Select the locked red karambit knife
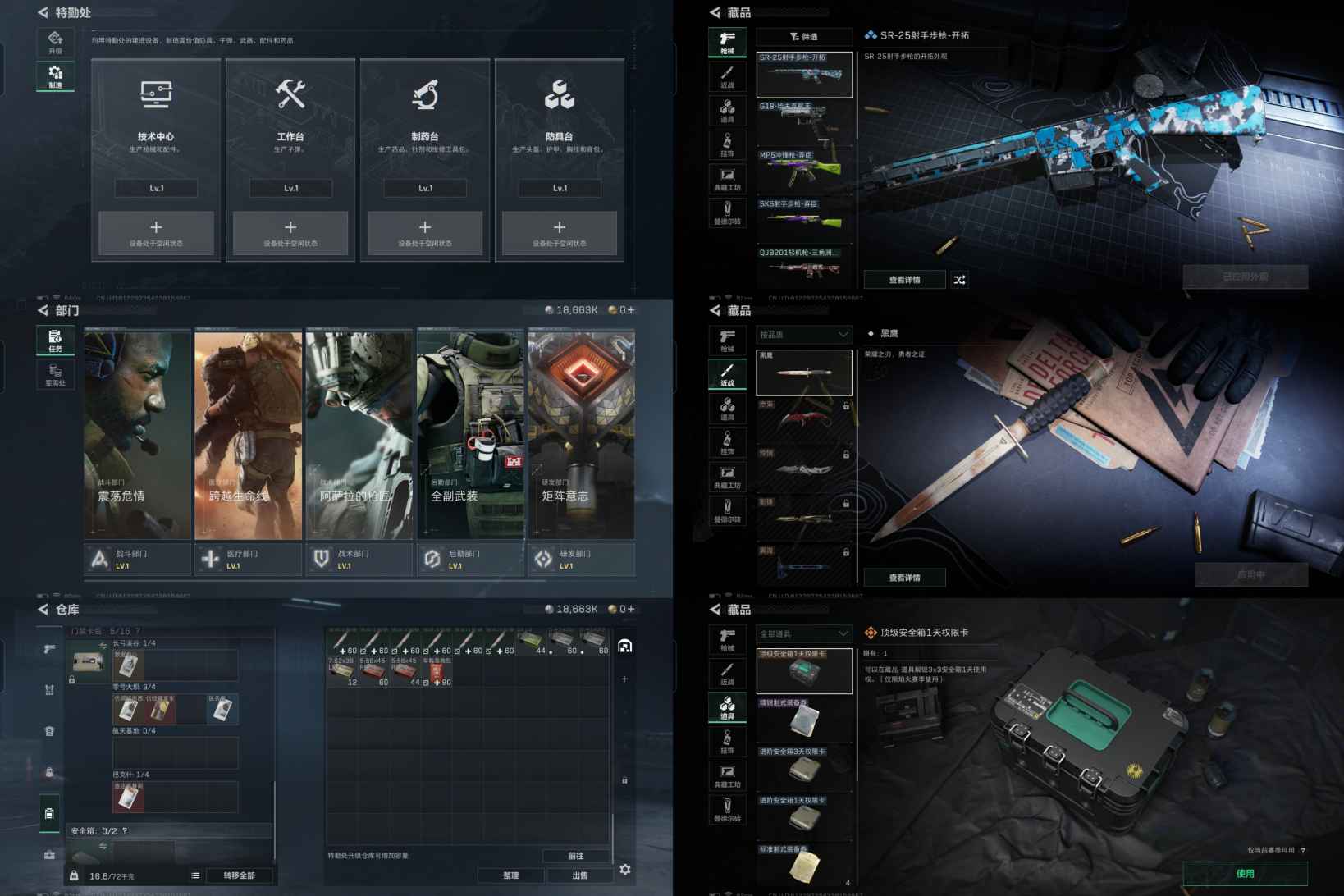 coord(804,422)
